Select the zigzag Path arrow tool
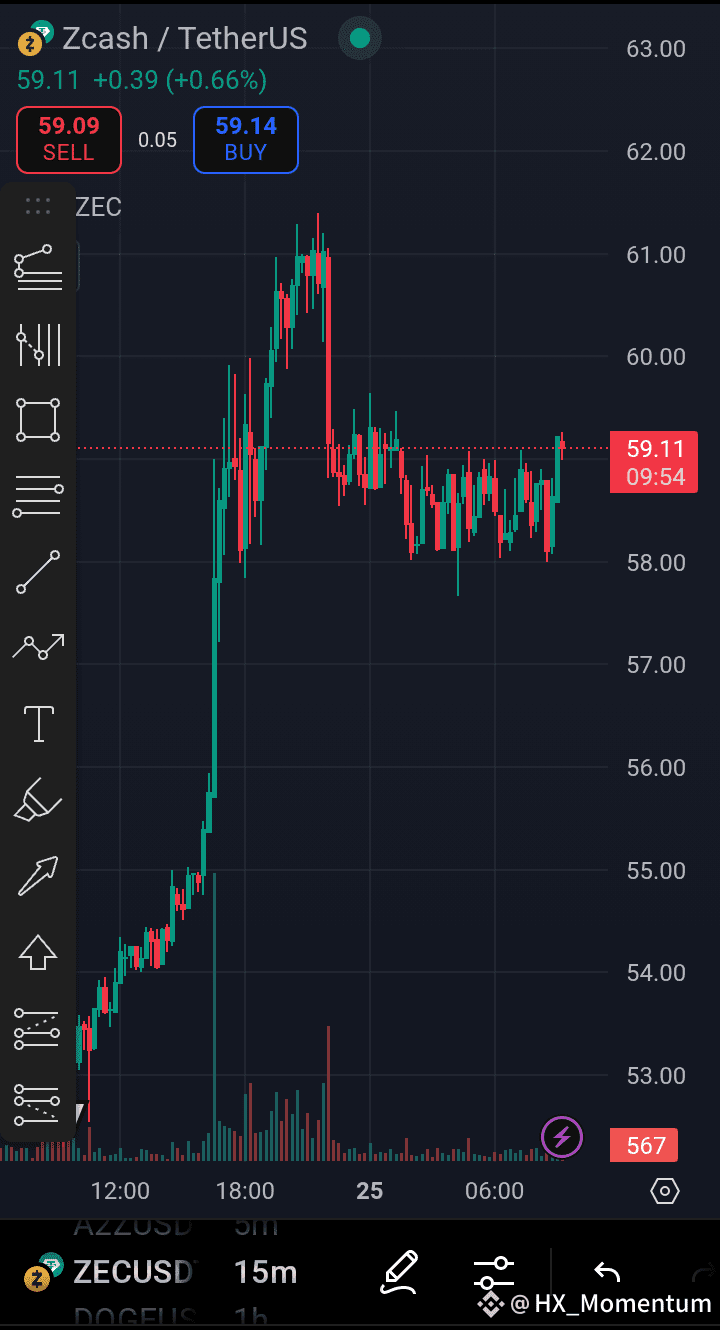 tap(38, 647)
